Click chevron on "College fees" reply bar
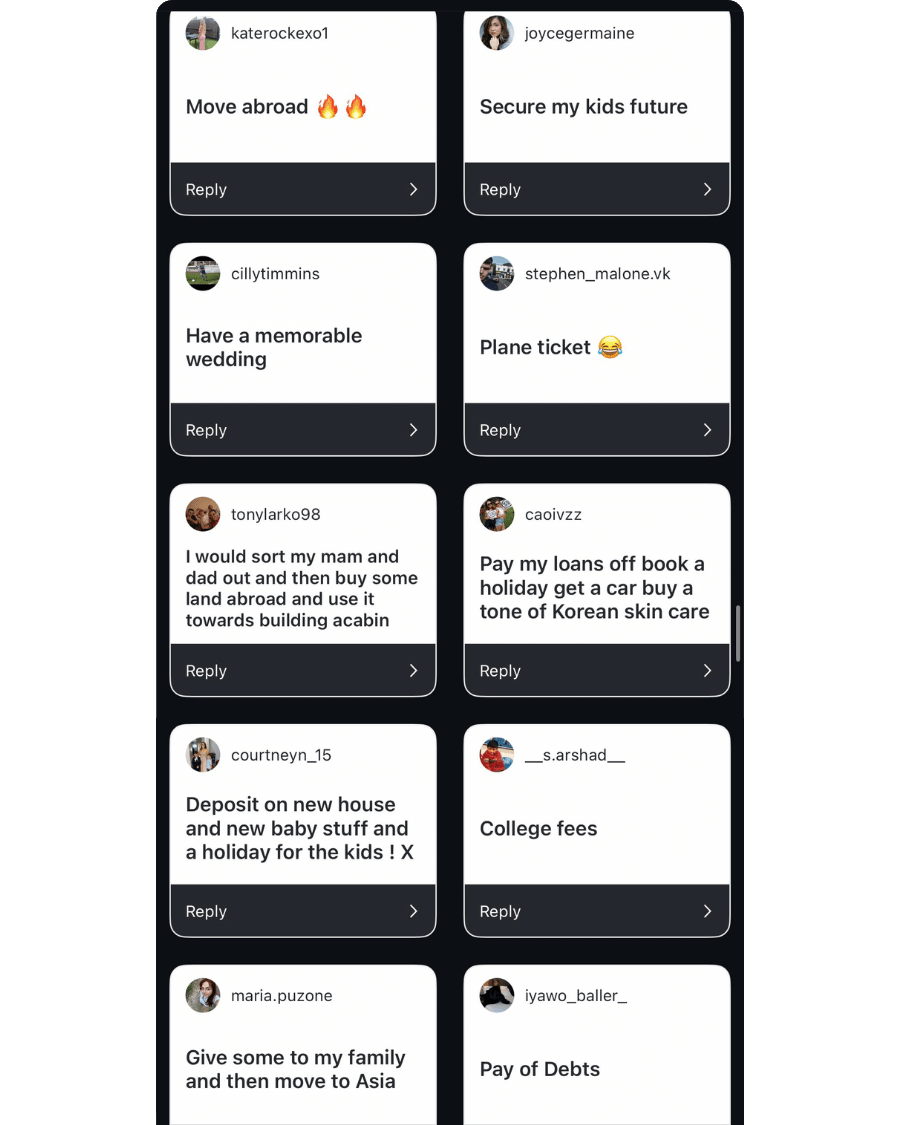 [x=707, y=911]
